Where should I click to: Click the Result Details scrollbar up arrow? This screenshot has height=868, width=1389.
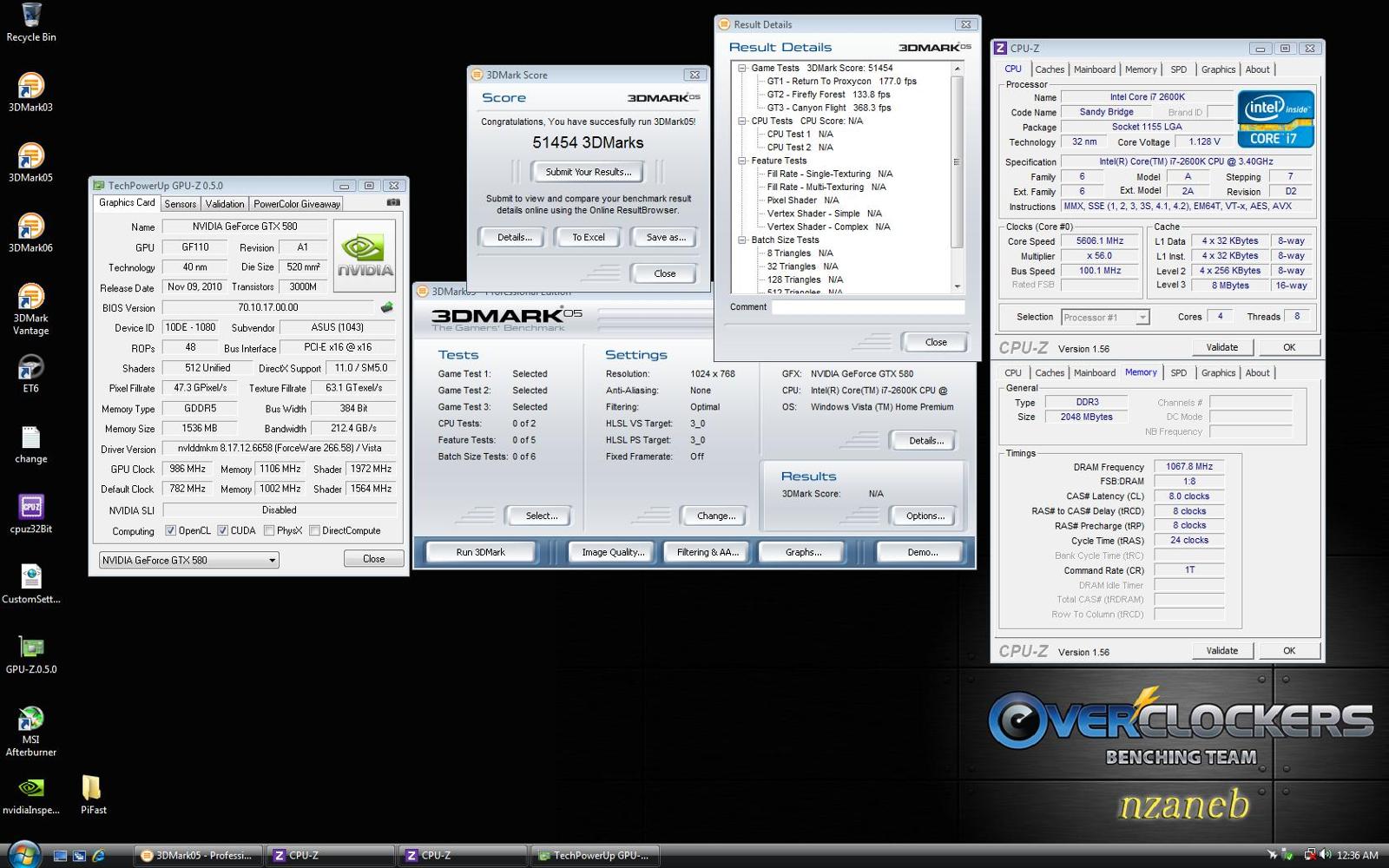pyautogui.click(x=958, y=68)
